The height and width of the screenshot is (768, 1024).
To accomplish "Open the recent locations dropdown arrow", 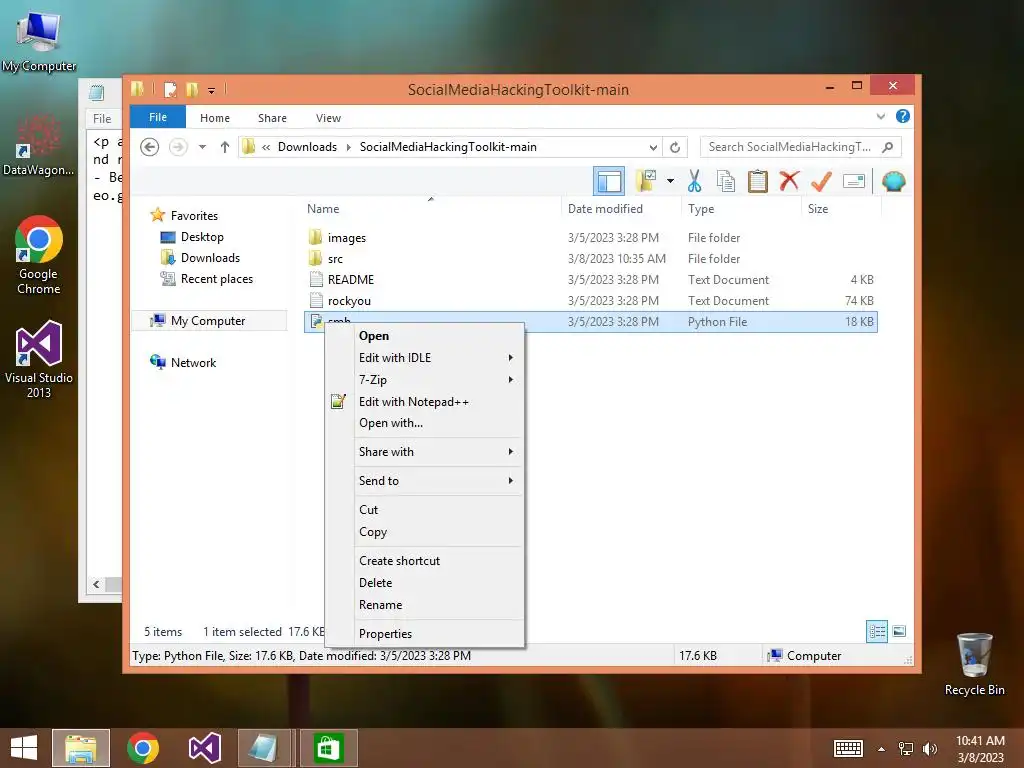I will pos(202,147).
